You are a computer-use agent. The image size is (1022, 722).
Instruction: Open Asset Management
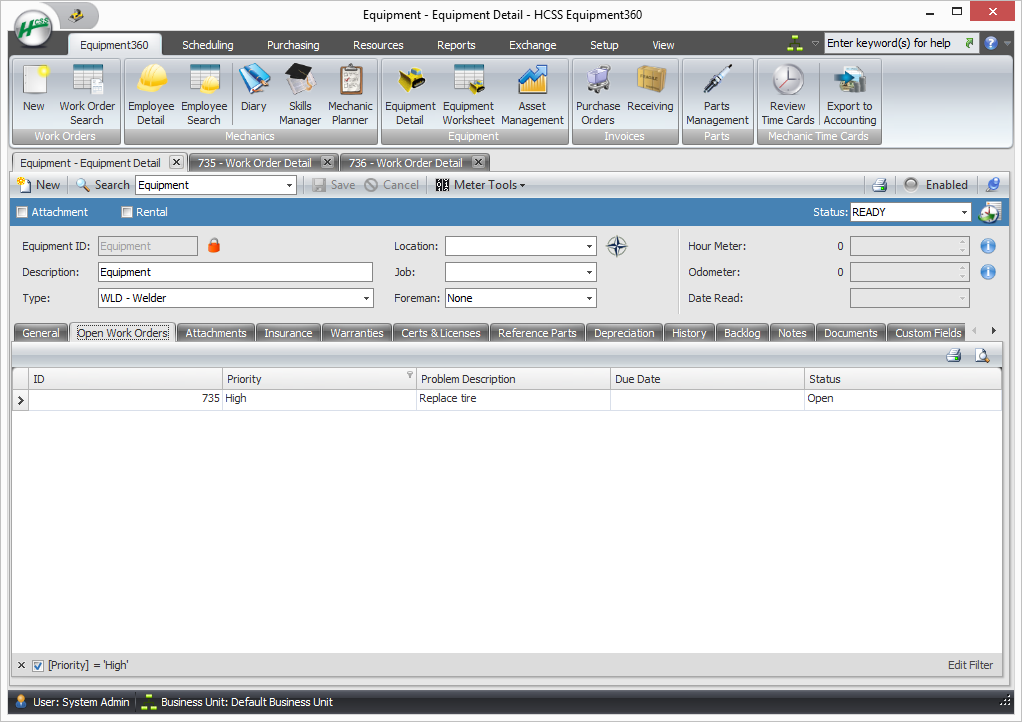point(533,94)
